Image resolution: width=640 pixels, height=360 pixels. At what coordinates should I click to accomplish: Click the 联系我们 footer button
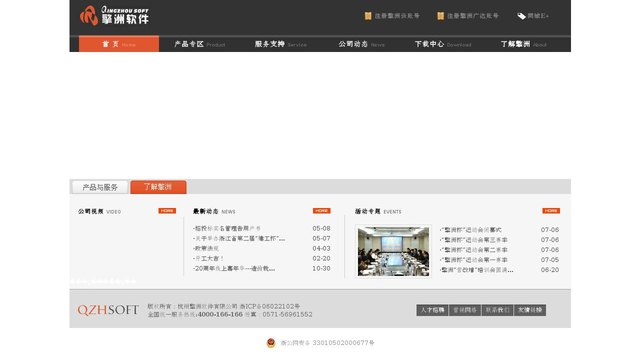point(497,310)
